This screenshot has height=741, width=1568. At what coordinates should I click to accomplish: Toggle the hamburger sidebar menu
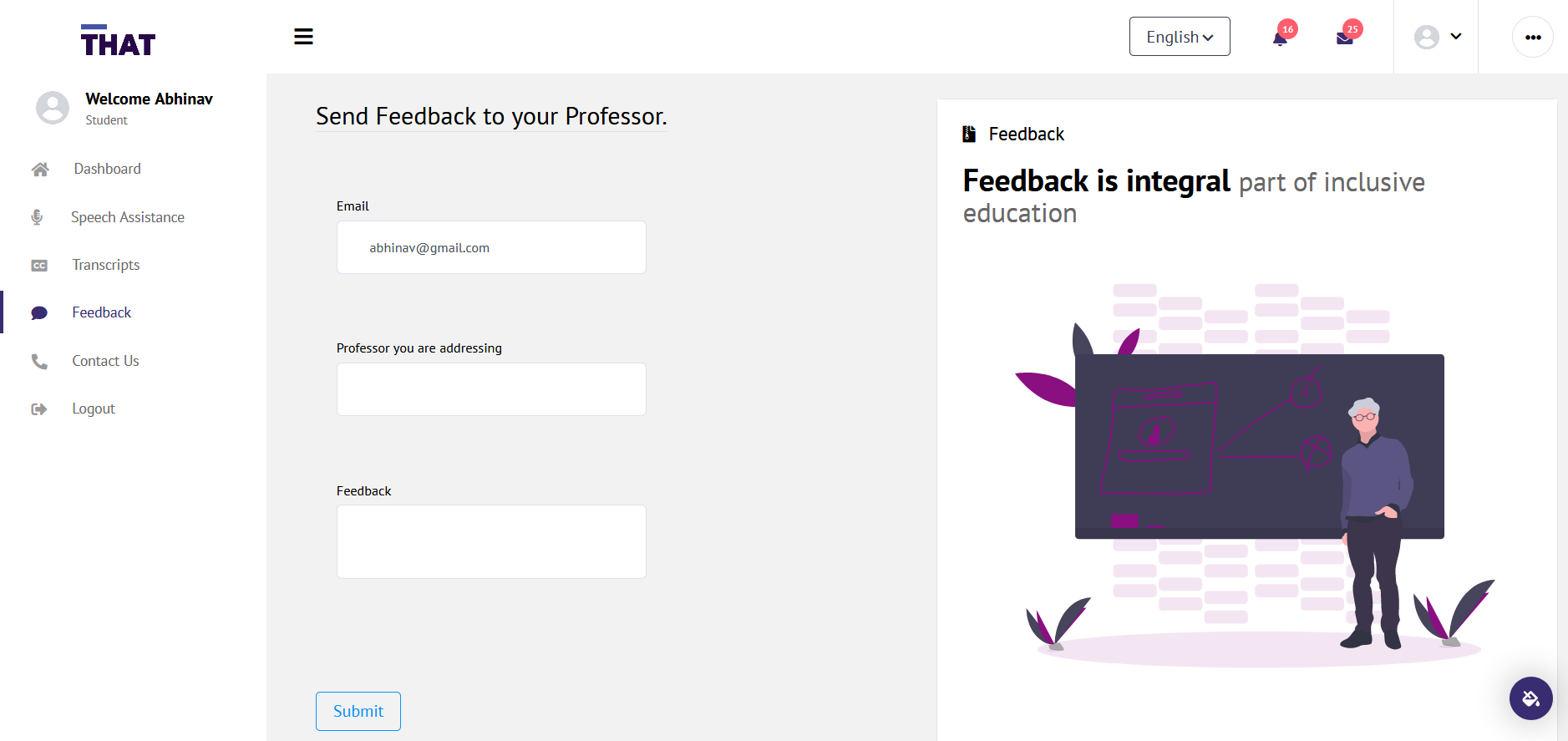(303, 37)
